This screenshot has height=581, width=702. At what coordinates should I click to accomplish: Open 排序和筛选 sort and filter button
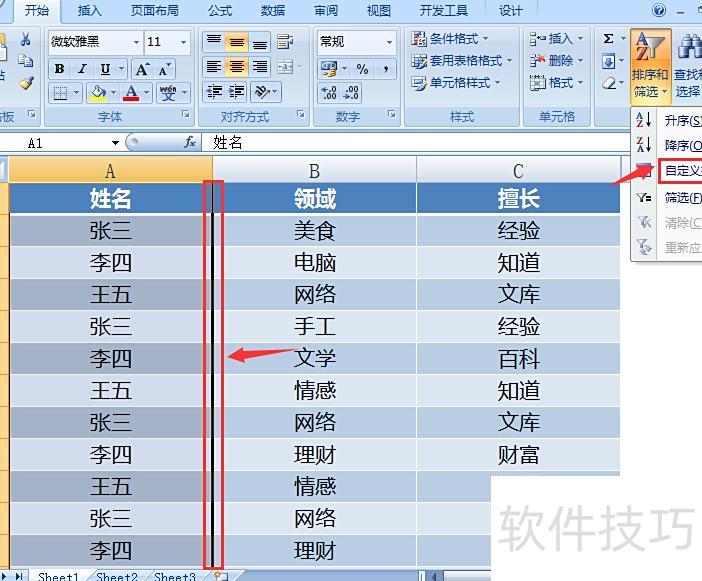(651, 66)
